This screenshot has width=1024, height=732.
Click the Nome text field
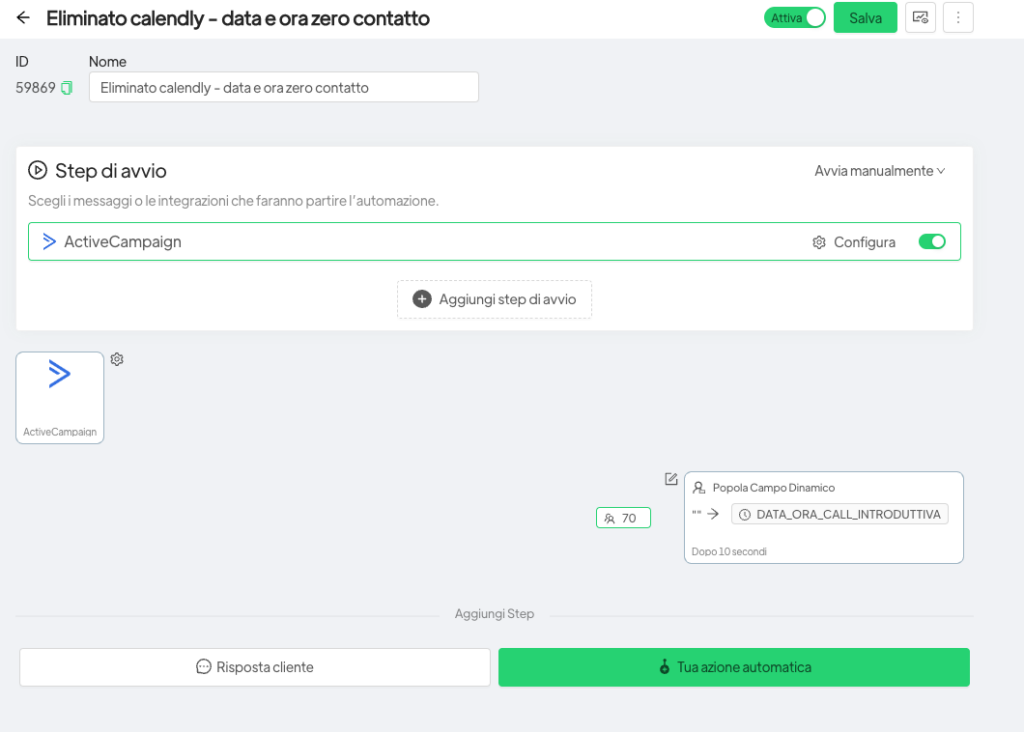(283, 88)
